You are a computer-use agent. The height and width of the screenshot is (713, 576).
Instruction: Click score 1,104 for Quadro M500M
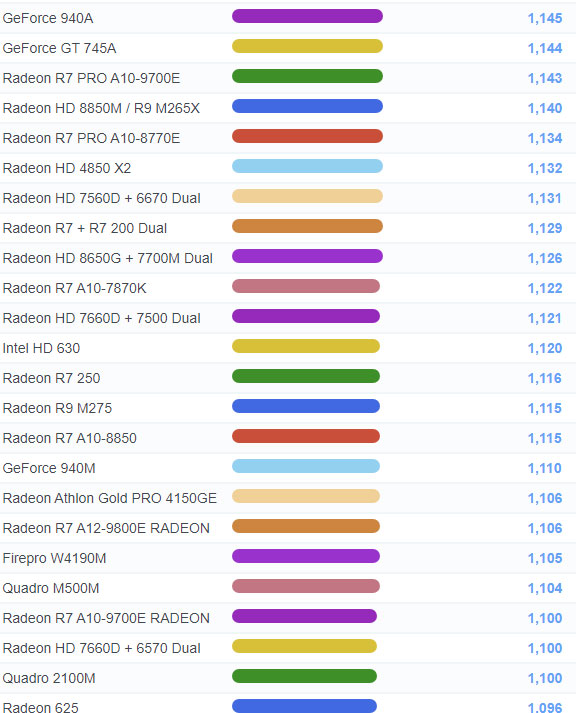point(545,588)
